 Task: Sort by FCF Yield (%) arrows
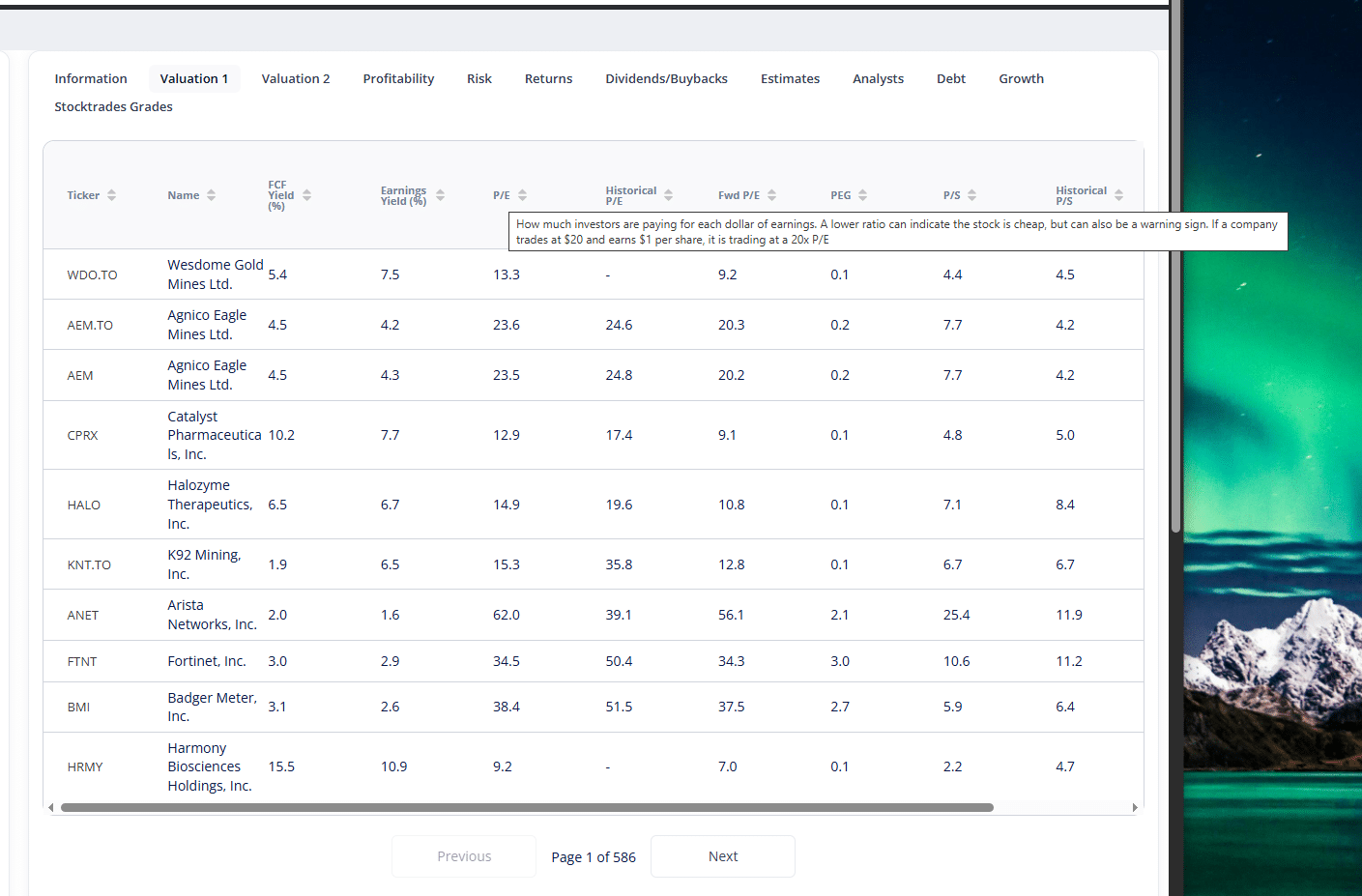pyautogui.click(x=306, y=195)
